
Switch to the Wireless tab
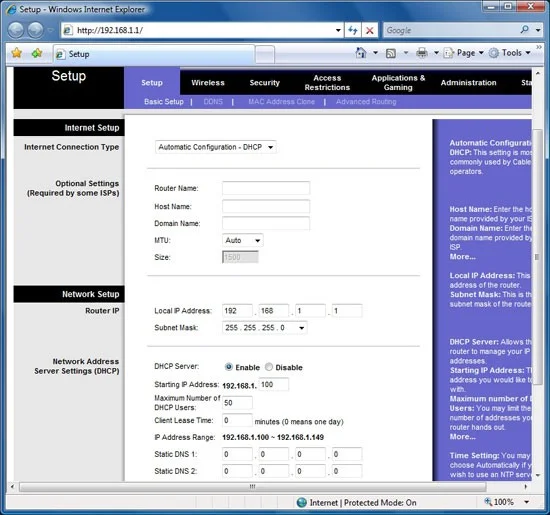[208, 83]
